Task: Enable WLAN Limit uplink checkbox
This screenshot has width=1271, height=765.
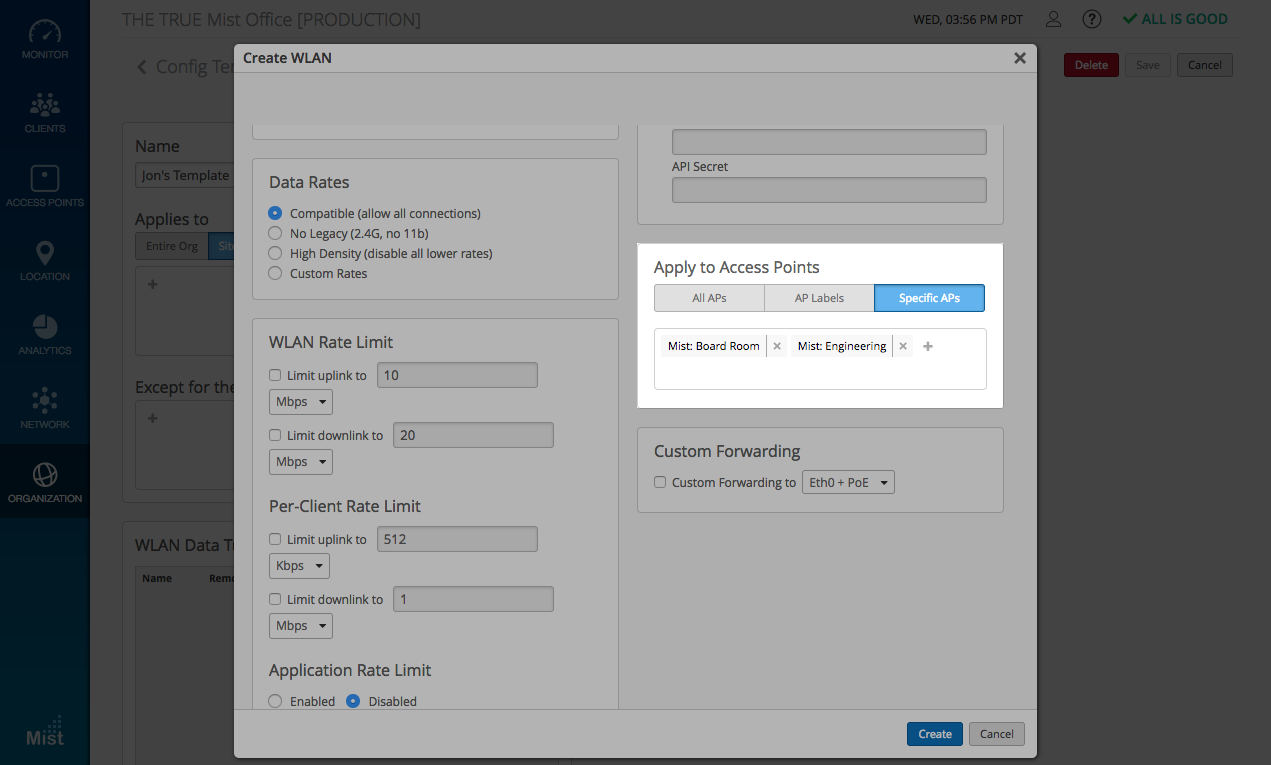Action: tap(275, 375)
